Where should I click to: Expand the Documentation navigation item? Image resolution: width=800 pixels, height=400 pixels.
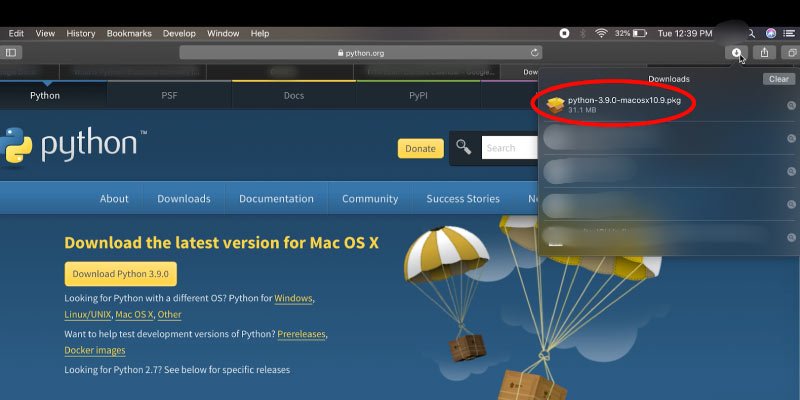coord(277,199)
